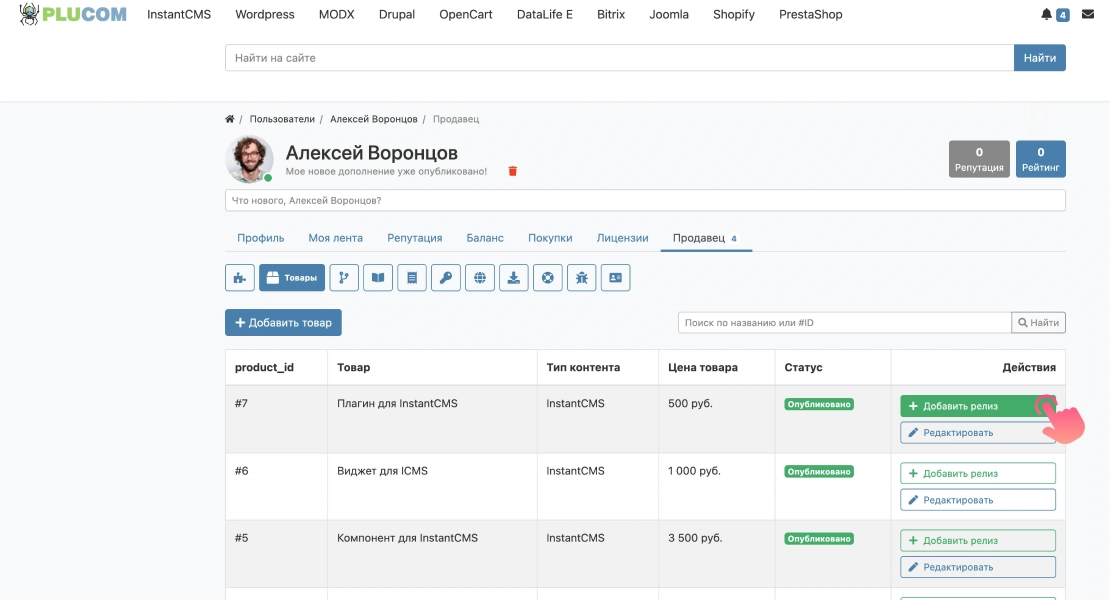Click the Что нового status input
This screenshot has width=1110, height=600.
pyautogui.click(x=645, y=200)
